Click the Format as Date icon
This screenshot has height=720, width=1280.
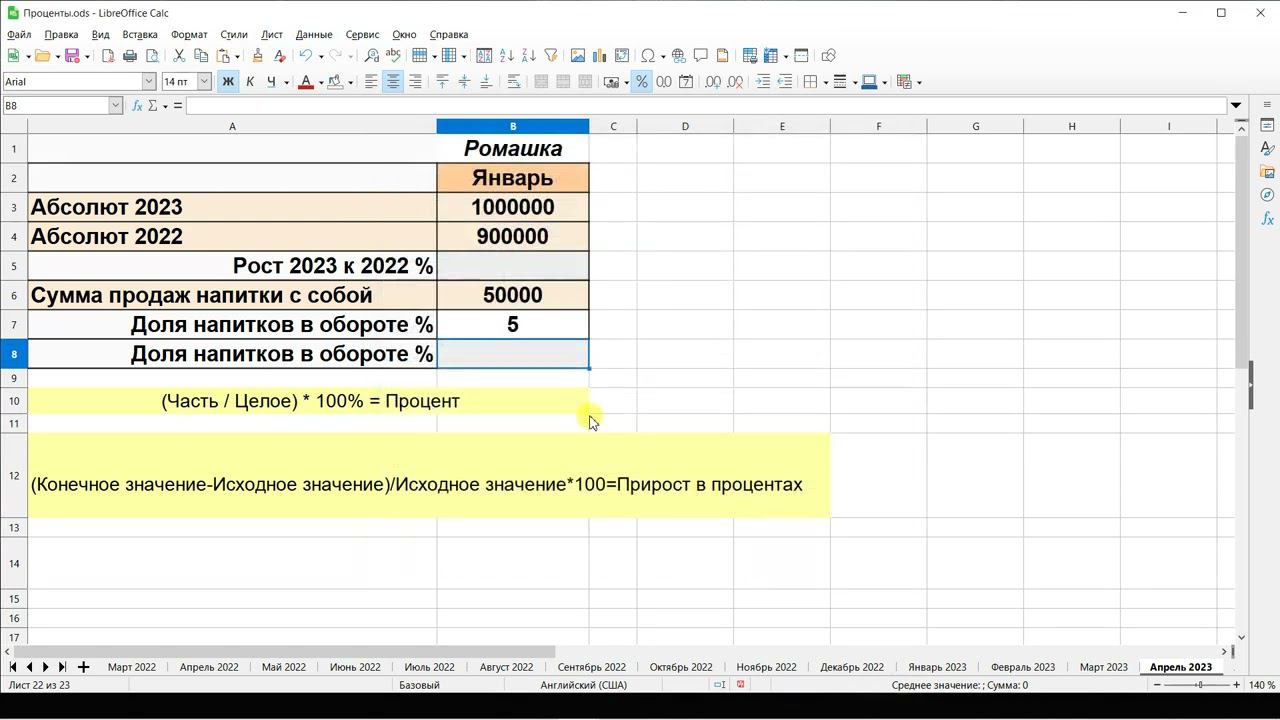(x=686, y=82)
